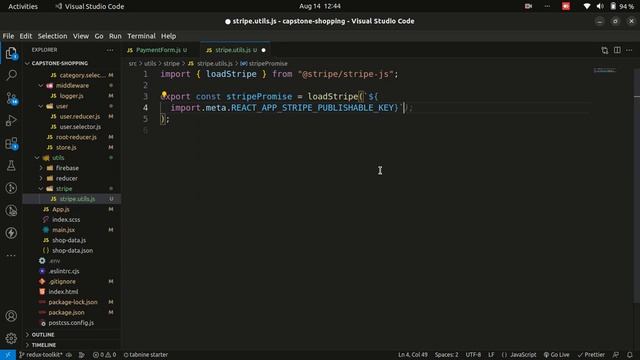Open the Manage gear icon
The image size is (640, 360).
point(11,338)
